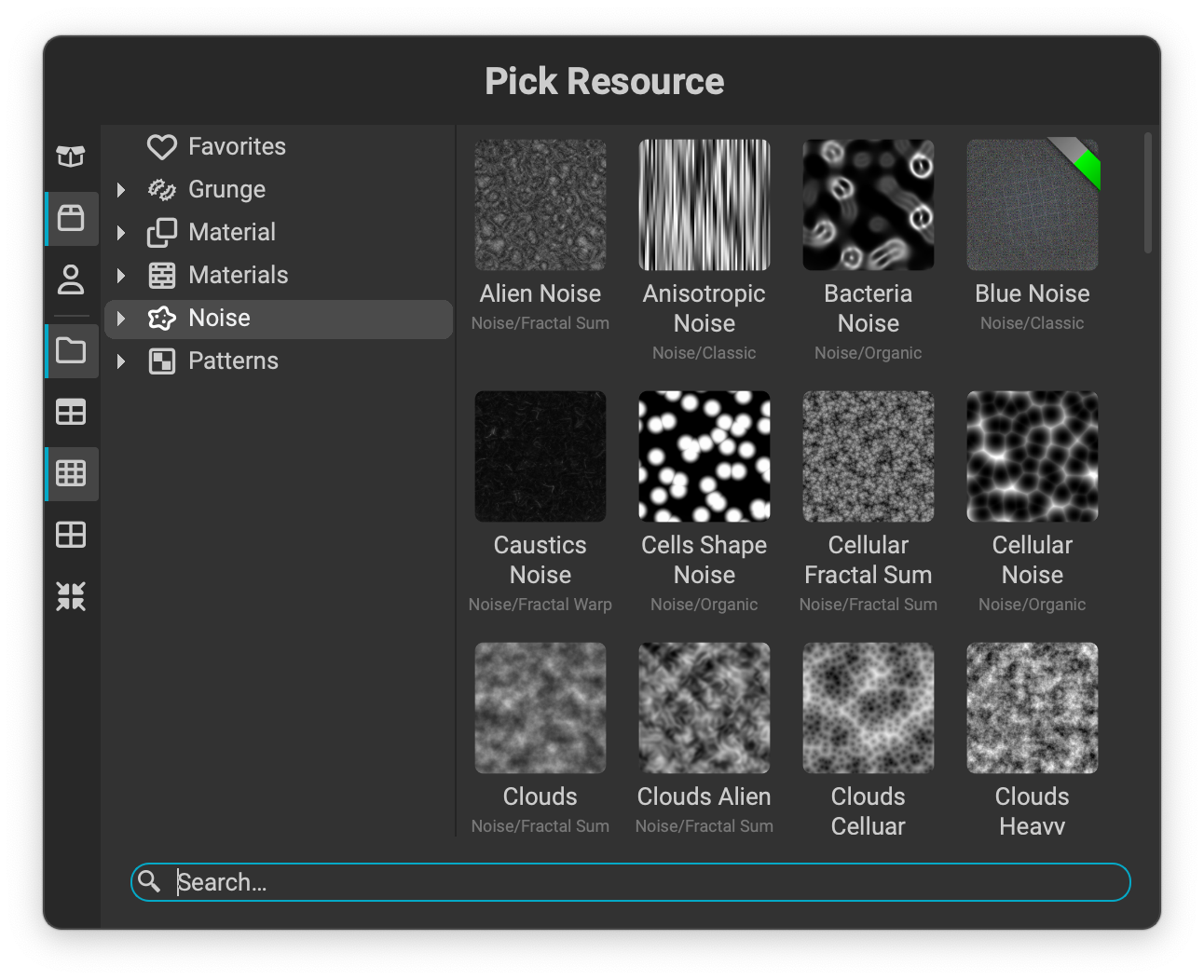Click the 'Blue Noise' title text
Image resolution: width=1204 pixels, height=980 pixels.
tap(1033, 293)
